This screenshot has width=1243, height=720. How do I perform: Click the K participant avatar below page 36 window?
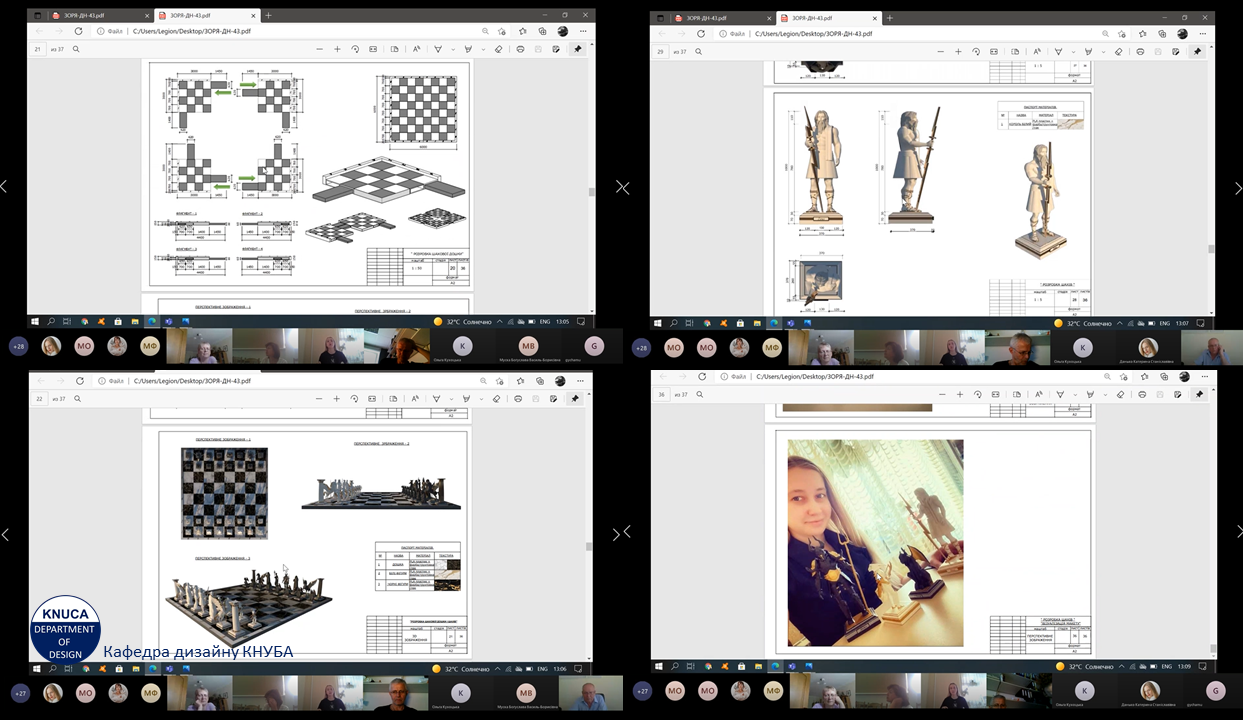click(x=1083, y=690)
